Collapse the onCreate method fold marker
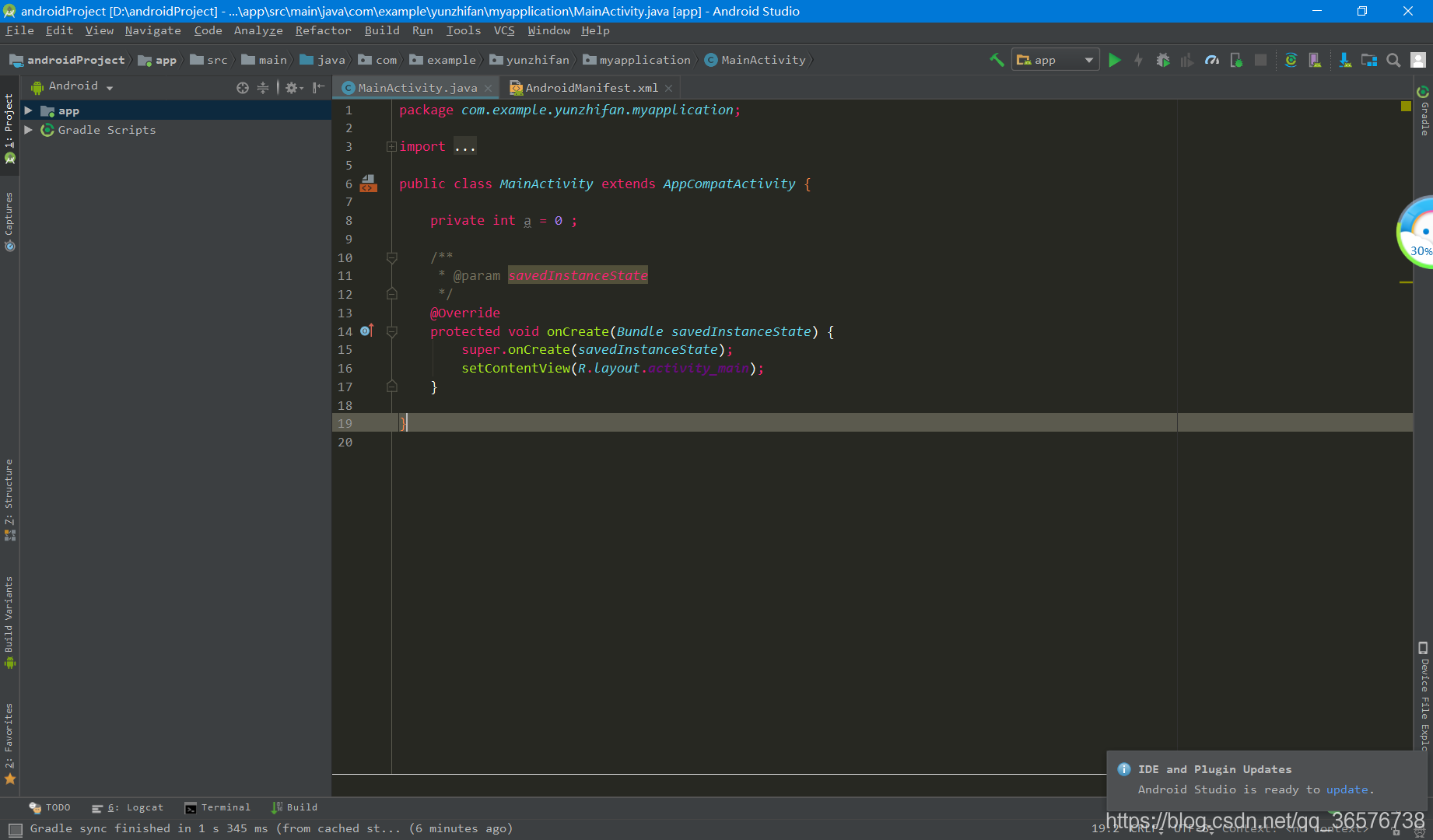This screenshot has width=1433, height=840. (392, 331)
